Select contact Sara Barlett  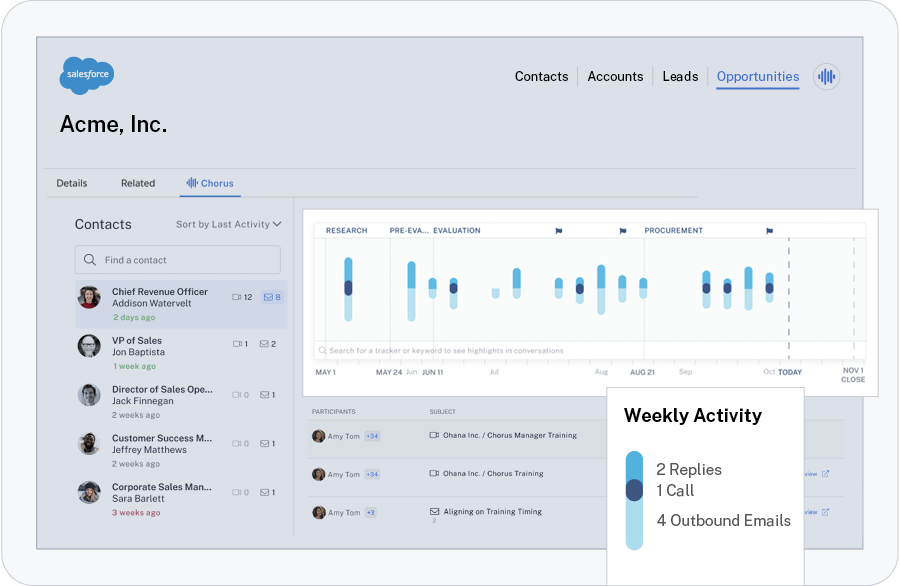181,499
